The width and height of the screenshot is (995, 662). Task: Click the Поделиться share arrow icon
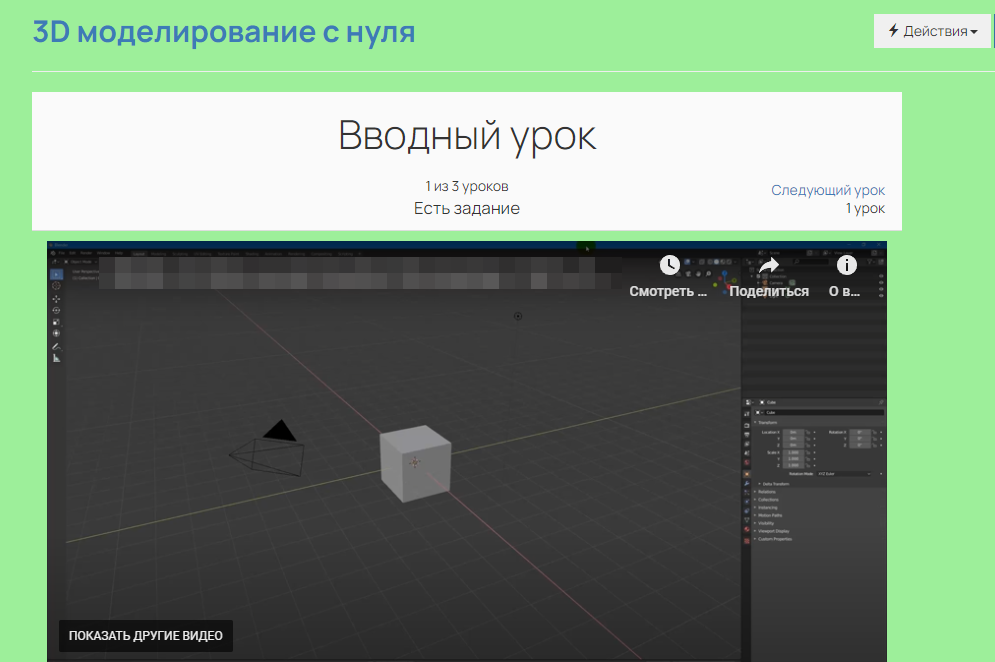pos(769,265)
